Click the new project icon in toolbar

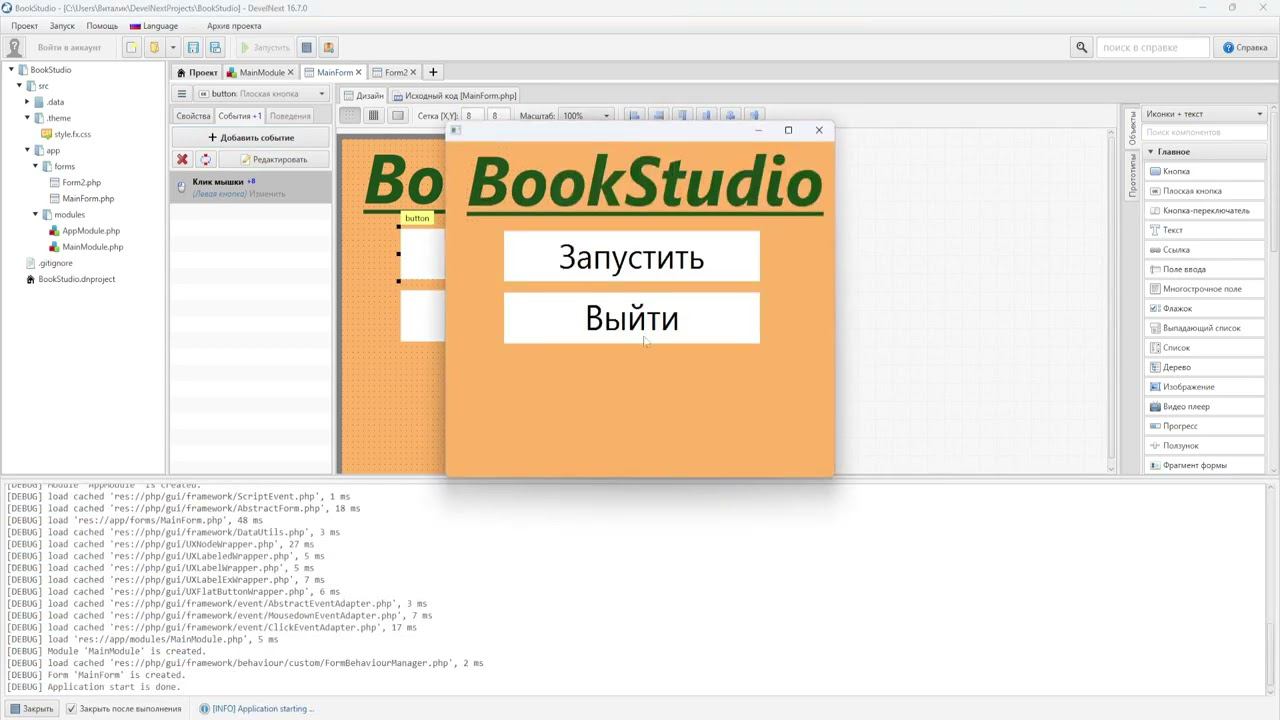(132, 47)
